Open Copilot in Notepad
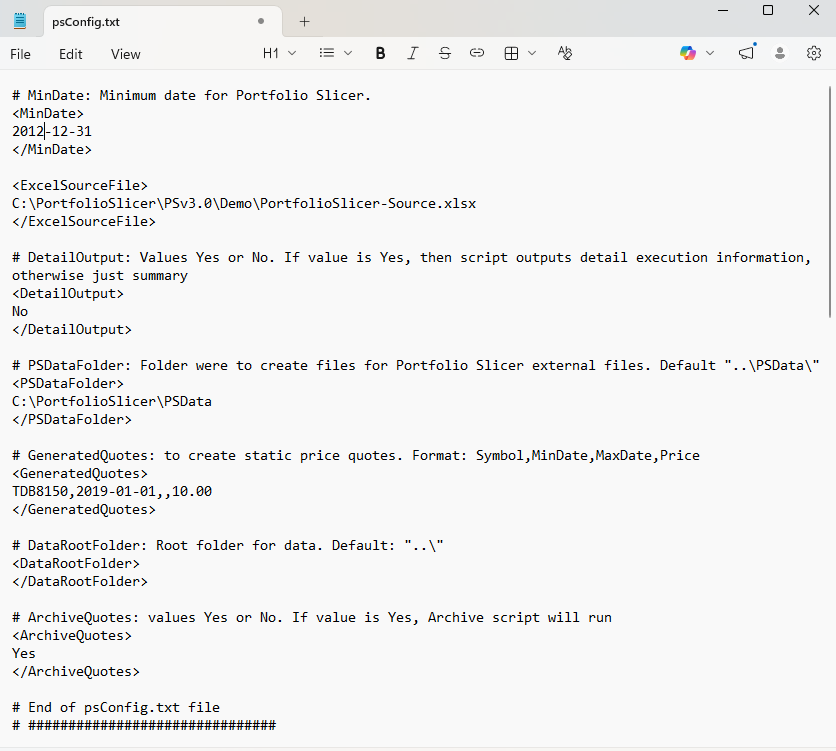 688,53
